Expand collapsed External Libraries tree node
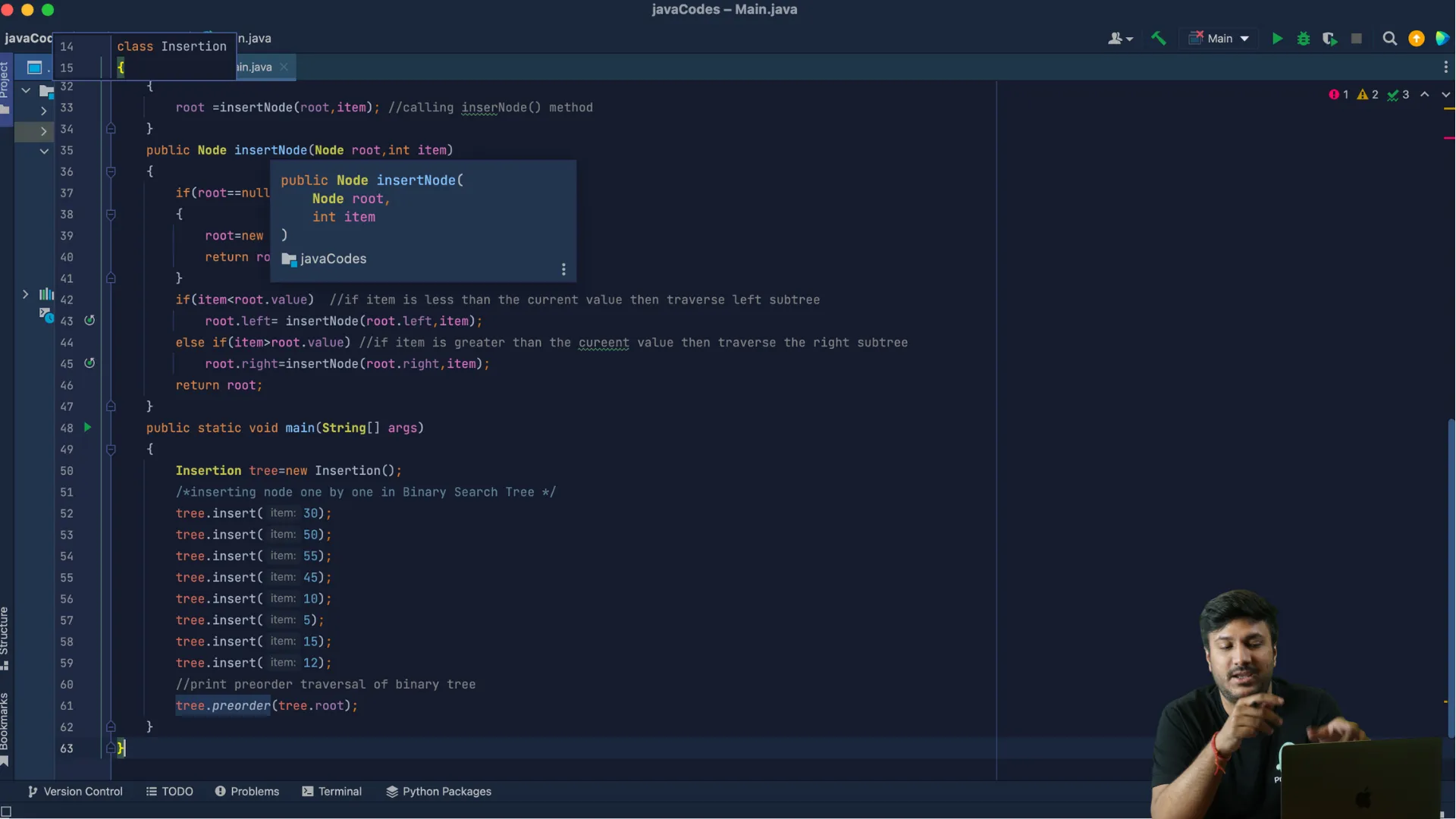The image size is (1456, 819). pos(25,294)
